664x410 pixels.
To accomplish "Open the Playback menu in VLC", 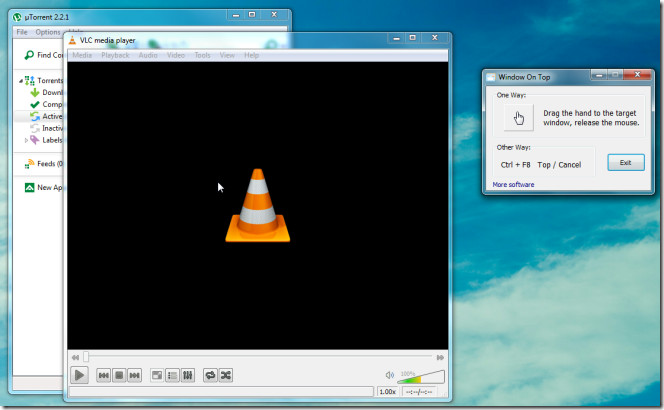I will coord(115,55).
